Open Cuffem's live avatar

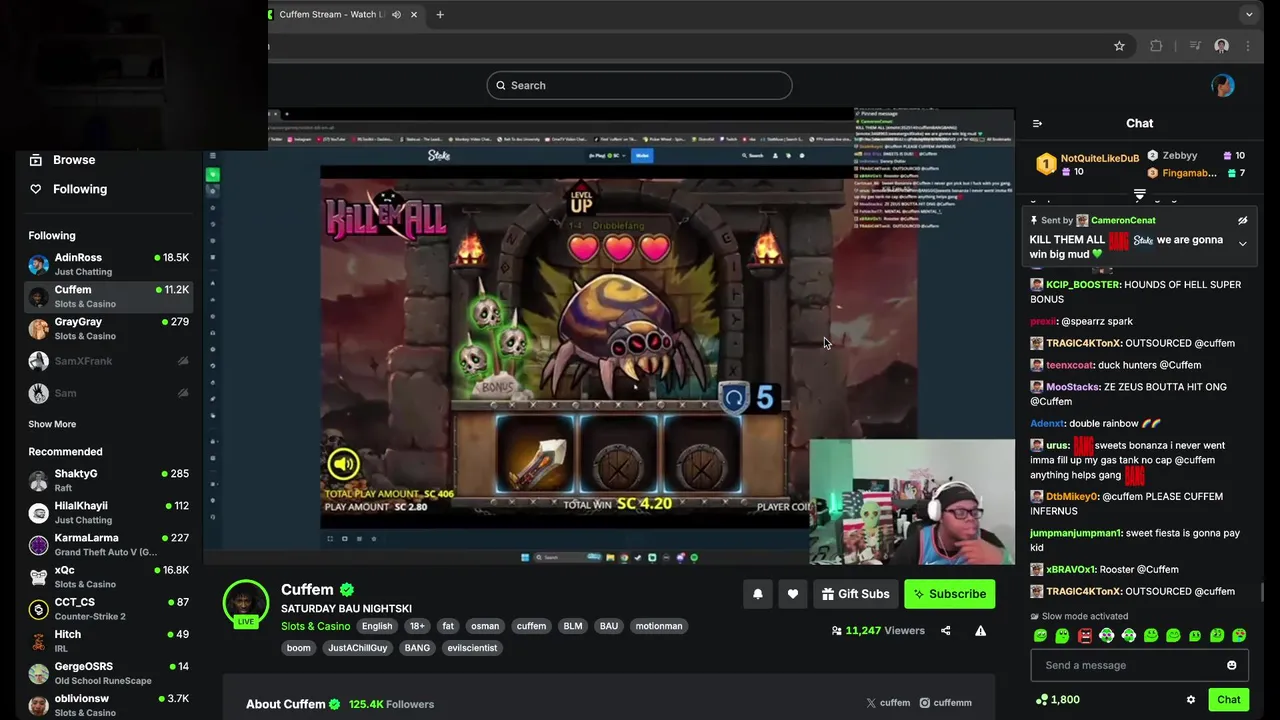pos(245,603)
